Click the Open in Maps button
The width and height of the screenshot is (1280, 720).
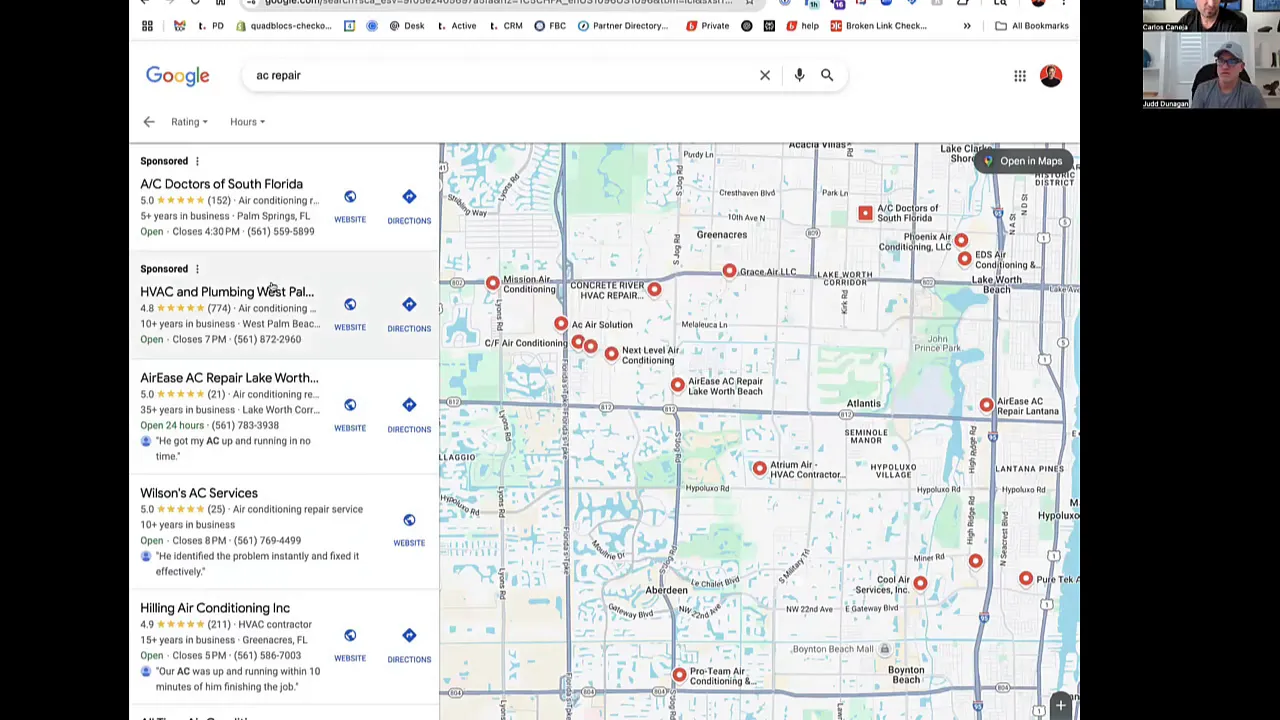[1022, 161]
